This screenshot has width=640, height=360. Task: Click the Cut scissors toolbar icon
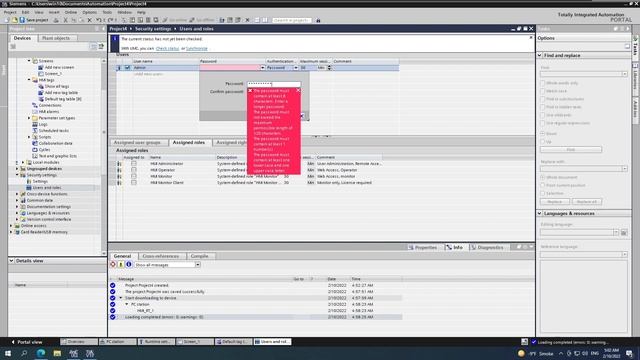[65, 20]
